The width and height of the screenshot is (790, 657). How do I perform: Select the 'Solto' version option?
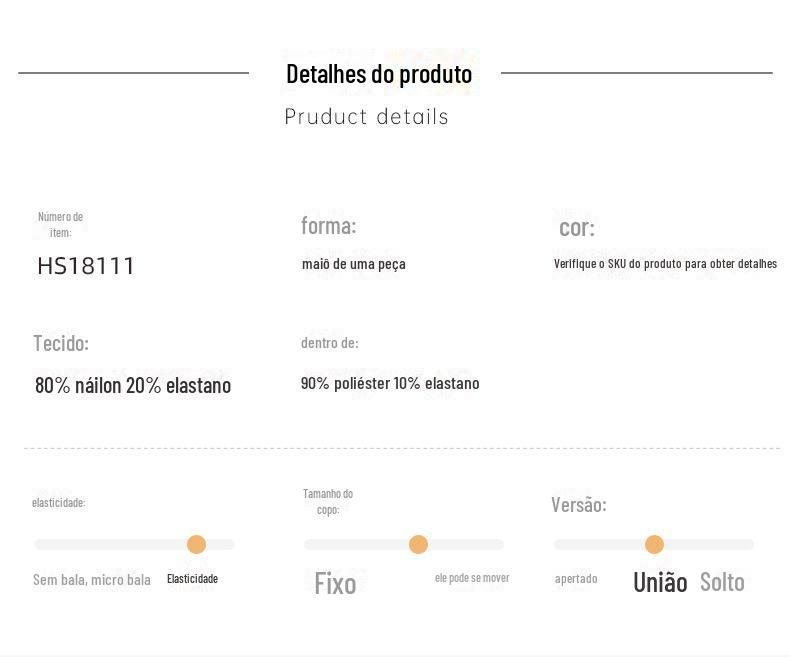[722, 582]
